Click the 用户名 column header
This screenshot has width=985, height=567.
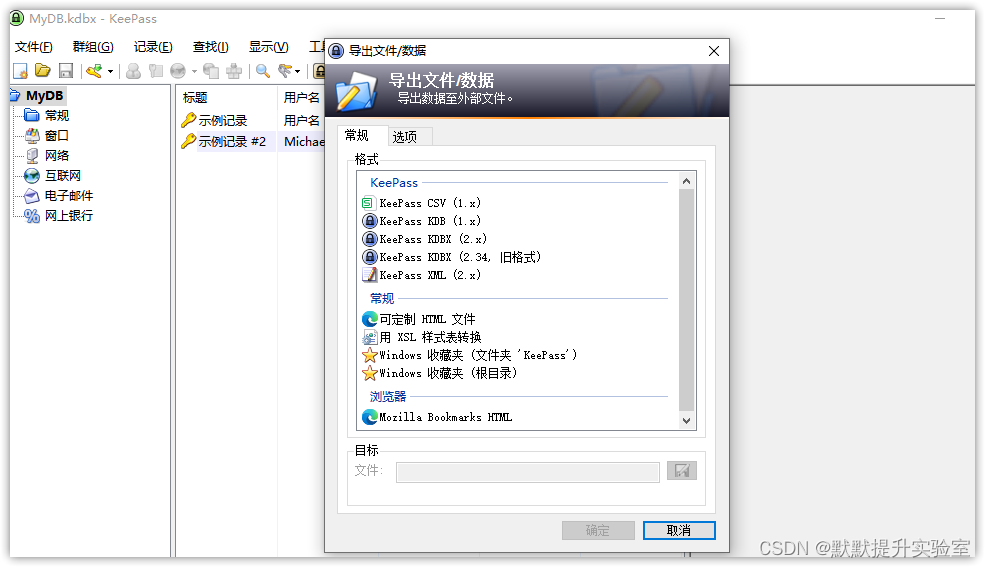click(302, 98)
